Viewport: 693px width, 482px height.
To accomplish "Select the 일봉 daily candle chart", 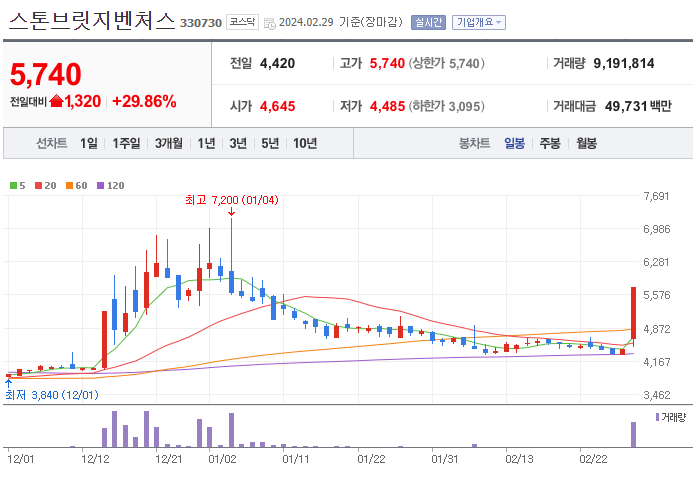I will [x=514, y=143].
